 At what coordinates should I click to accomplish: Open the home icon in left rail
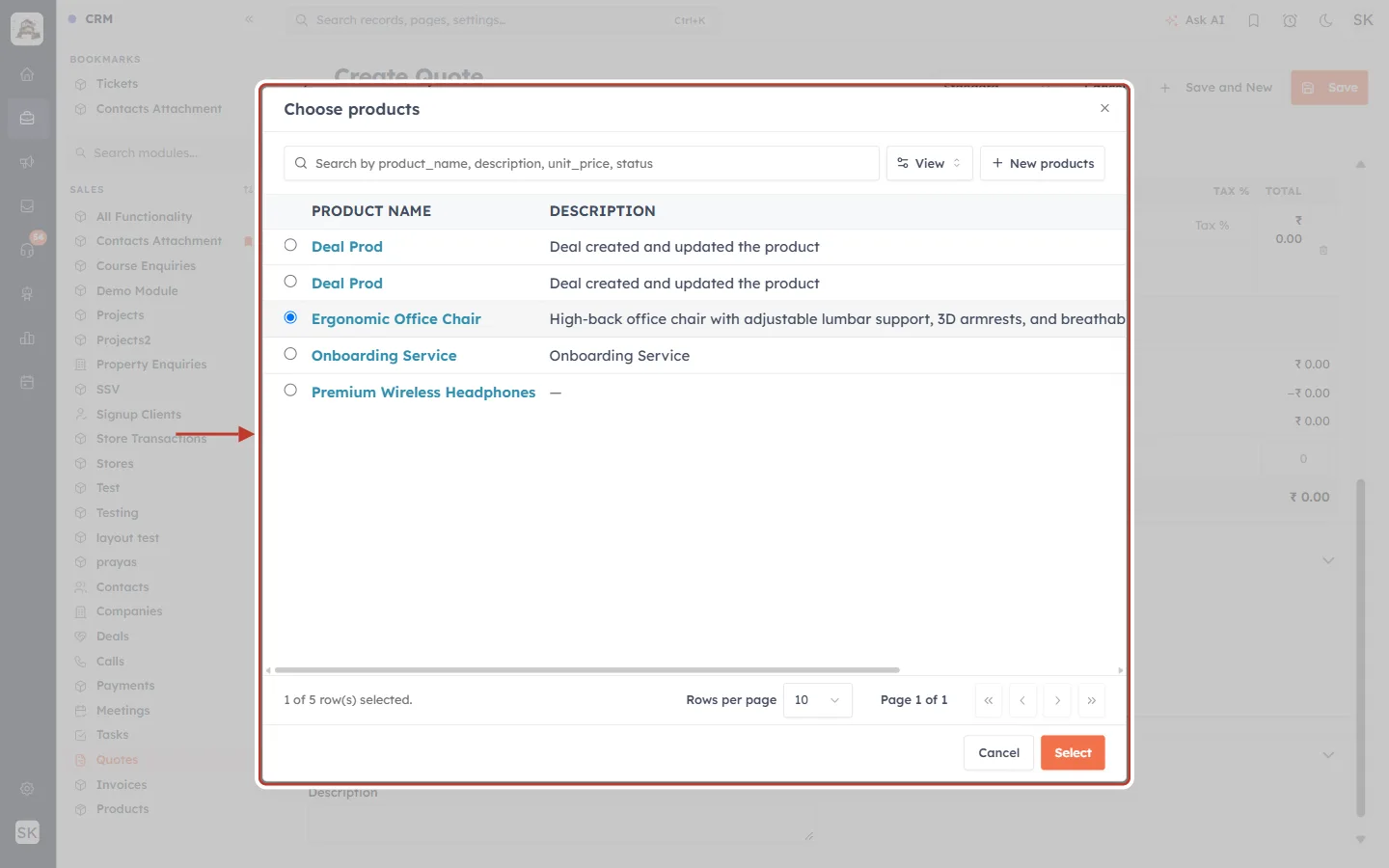(x=27, y=74)
